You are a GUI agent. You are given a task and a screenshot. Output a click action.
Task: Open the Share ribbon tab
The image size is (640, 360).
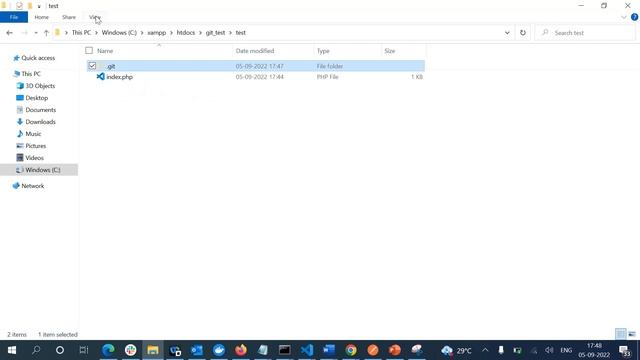69,17
